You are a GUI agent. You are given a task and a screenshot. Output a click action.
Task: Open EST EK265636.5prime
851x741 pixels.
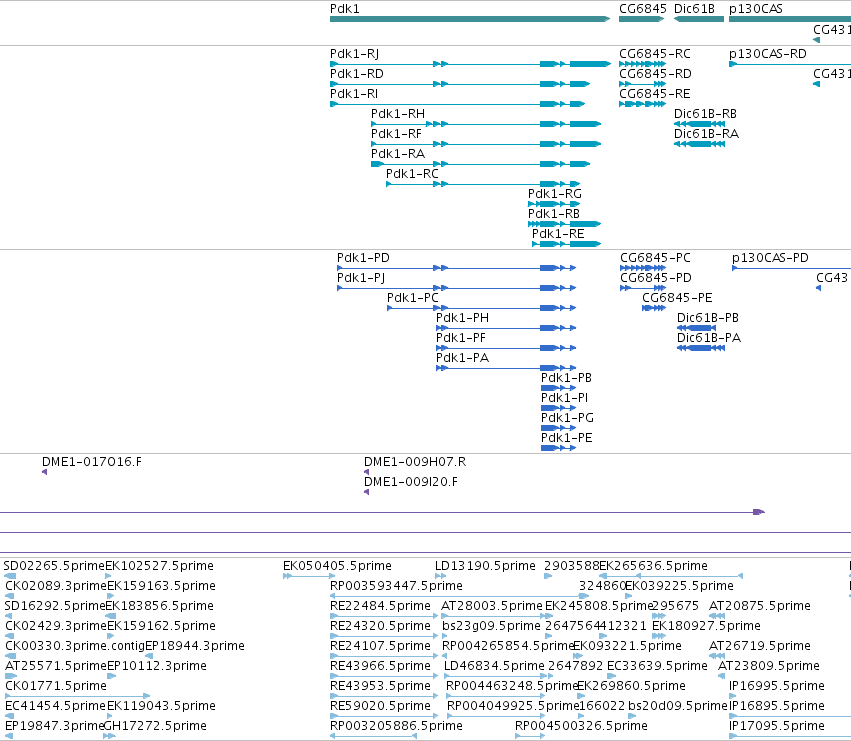coord(653,566)
